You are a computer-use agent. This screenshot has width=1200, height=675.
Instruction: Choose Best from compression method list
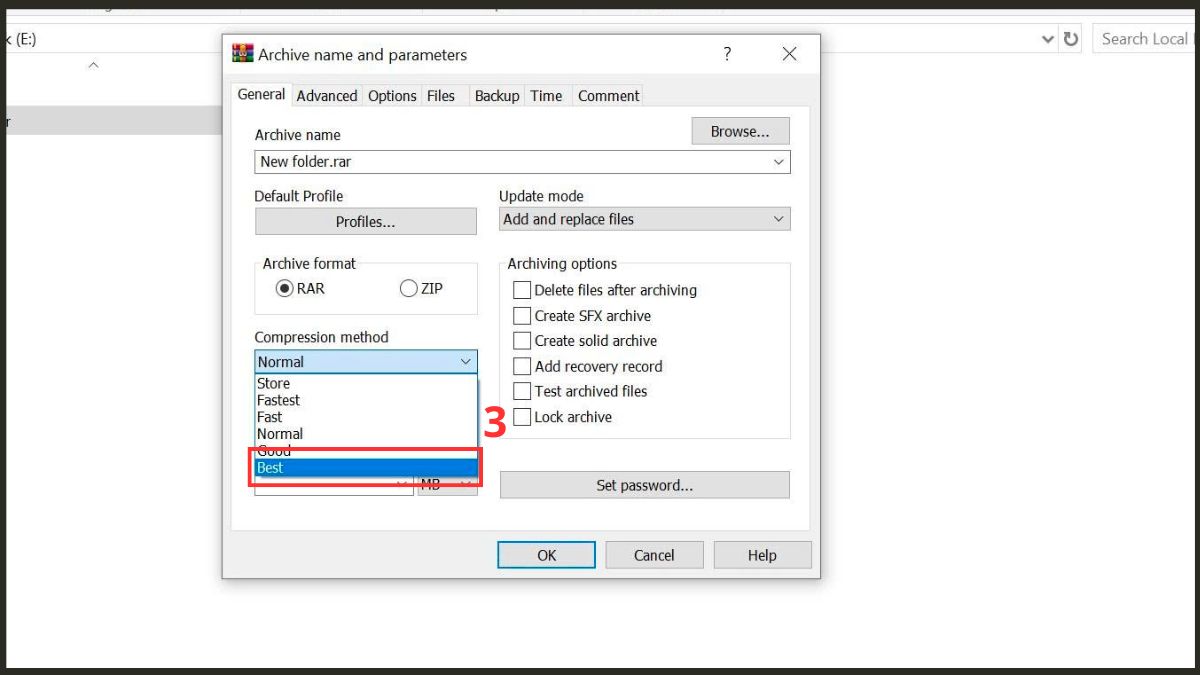coord(366,467)
